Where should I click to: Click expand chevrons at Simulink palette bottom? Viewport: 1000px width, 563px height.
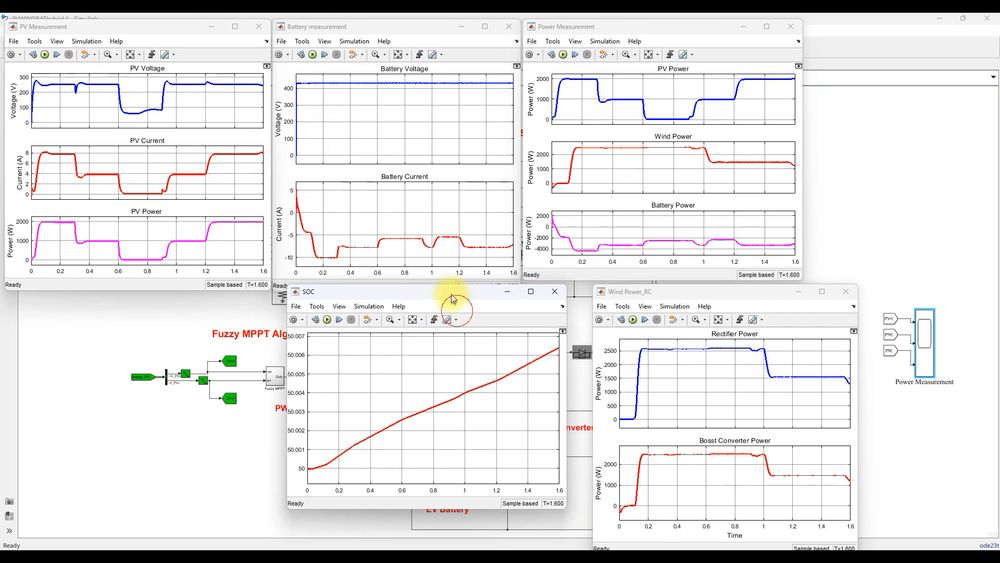coord(9,530)
